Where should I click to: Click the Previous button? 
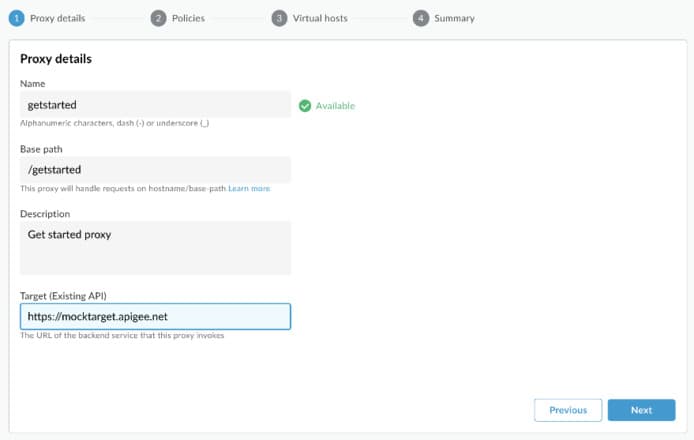pos(568,410)
